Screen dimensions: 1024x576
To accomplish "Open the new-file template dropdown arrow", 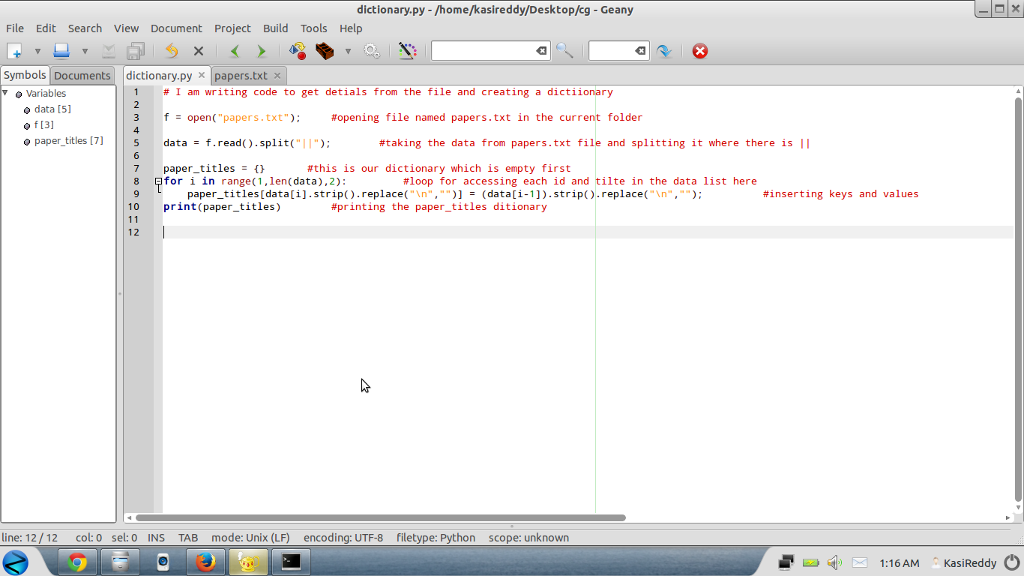I will point(37,51).
